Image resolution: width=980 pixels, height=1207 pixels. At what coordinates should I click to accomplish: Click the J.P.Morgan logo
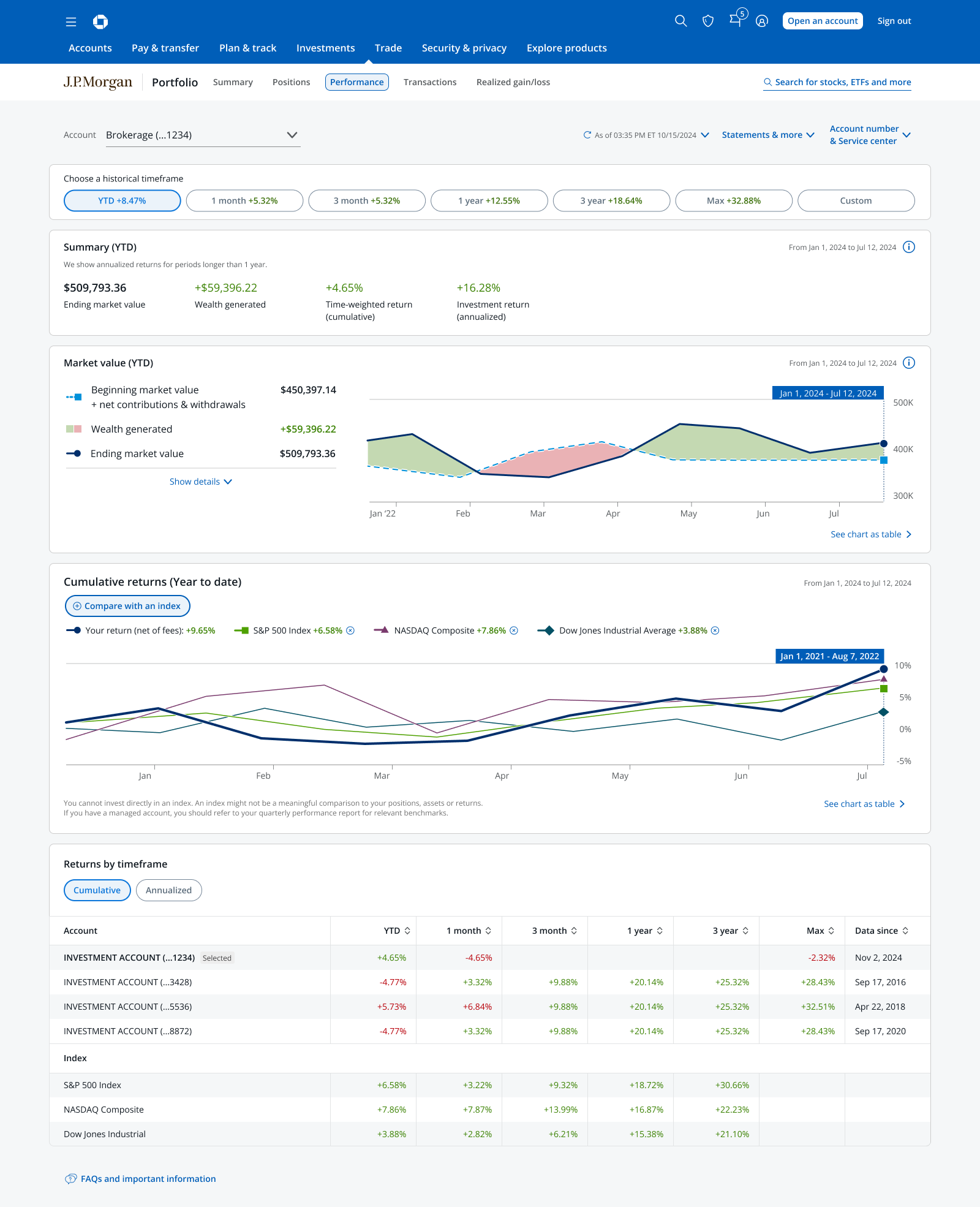click(x=98, y=82)
